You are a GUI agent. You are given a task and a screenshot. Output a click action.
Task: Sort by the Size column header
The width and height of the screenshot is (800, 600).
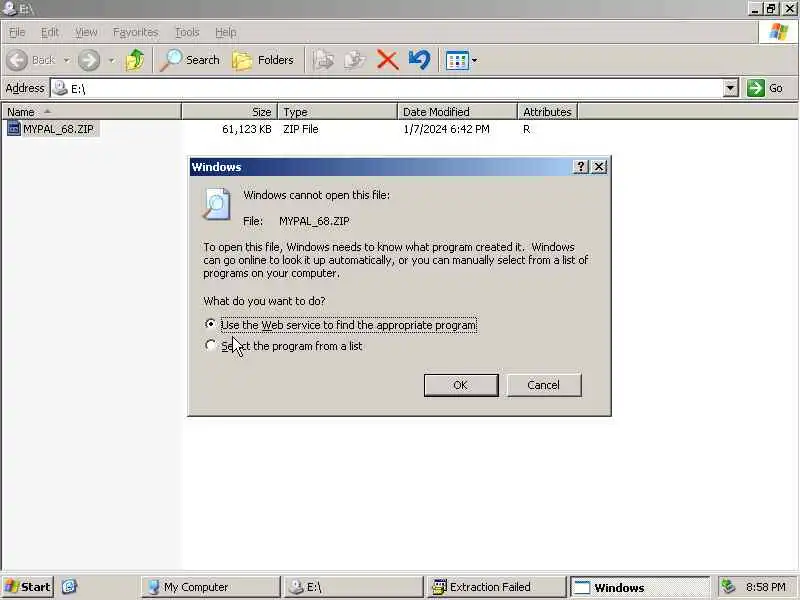click(x=230, y=111)
